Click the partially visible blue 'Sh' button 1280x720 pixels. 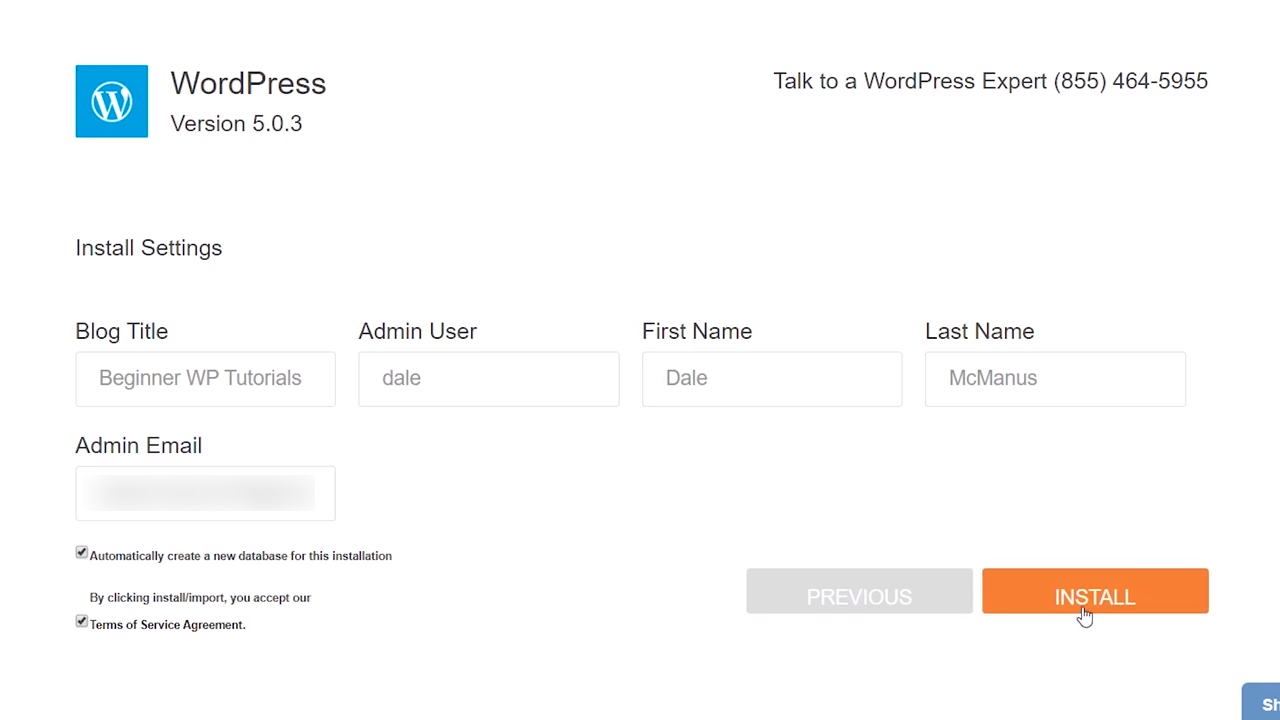tap(1262, 702)
